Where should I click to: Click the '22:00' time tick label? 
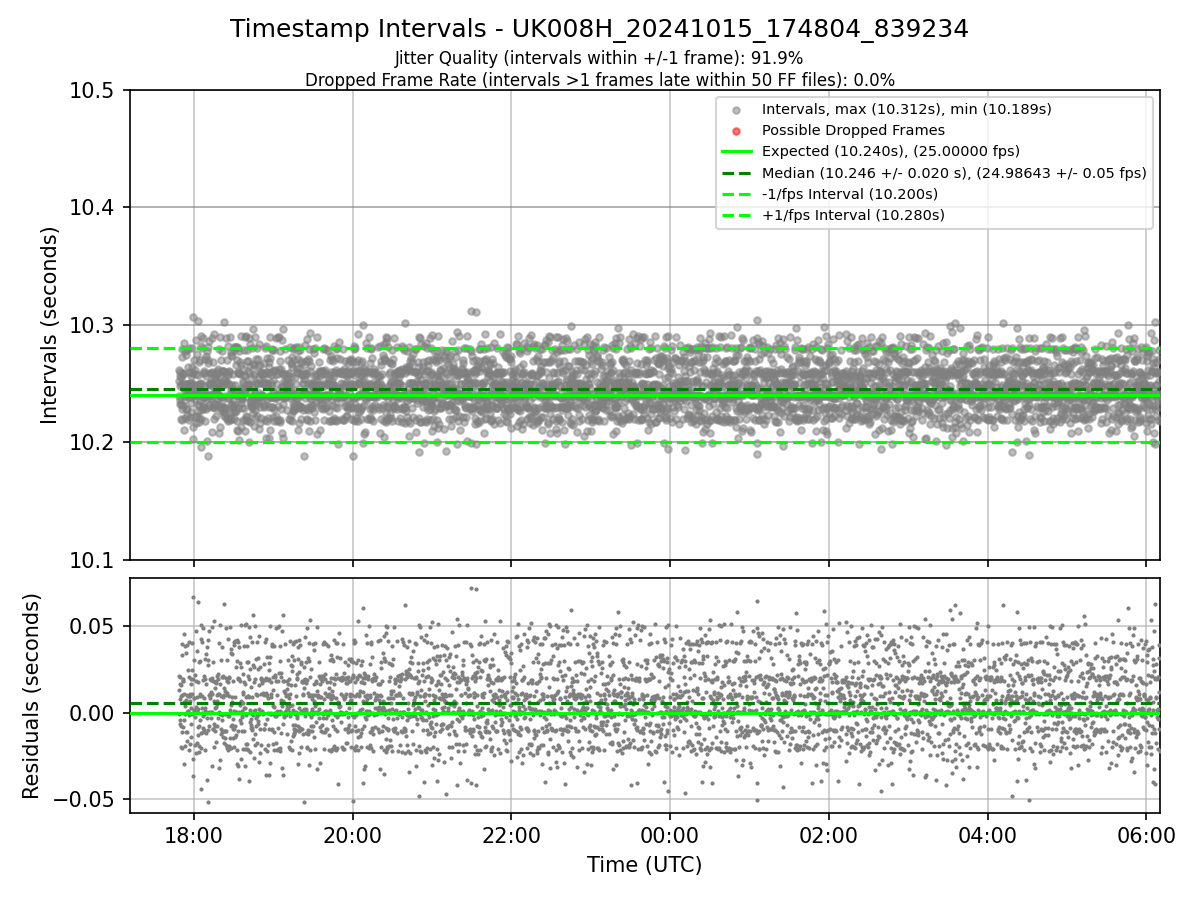pyautogui.click(x=511, y=834)
